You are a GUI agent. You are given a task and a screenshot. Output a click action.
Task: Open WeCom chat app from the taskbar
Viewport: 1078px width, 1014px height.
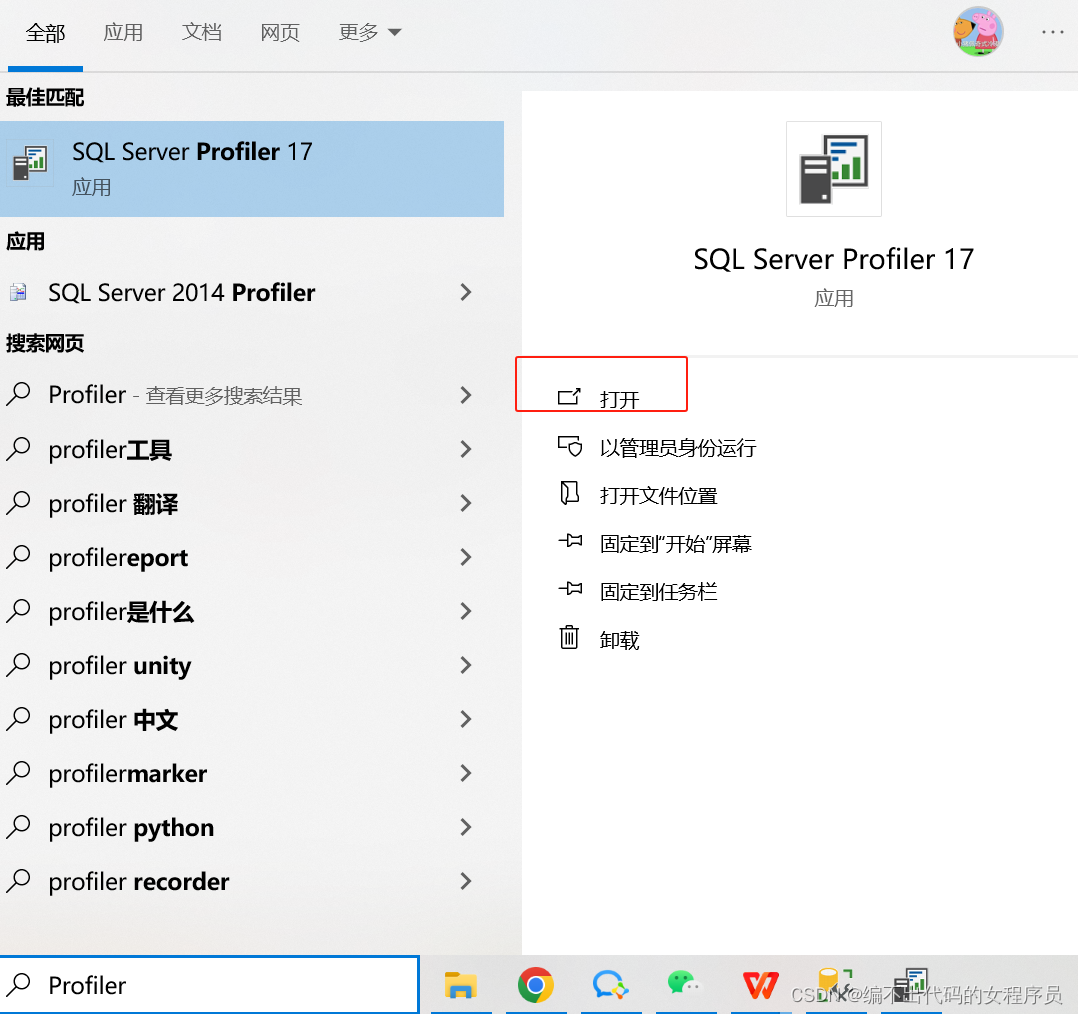pyautogui.click(x=610, y=985)
